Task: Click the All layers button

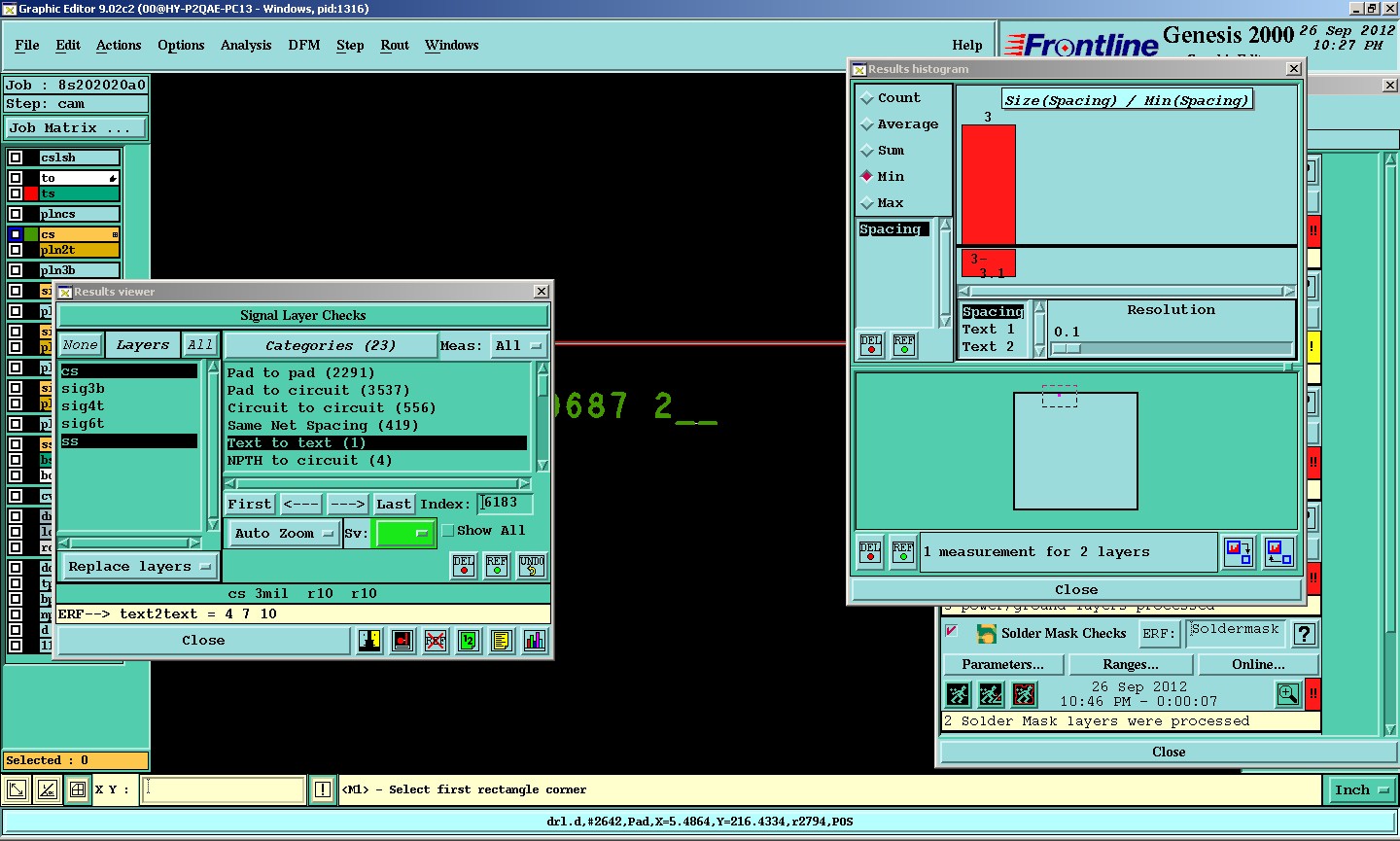Action: pos(200,345)
